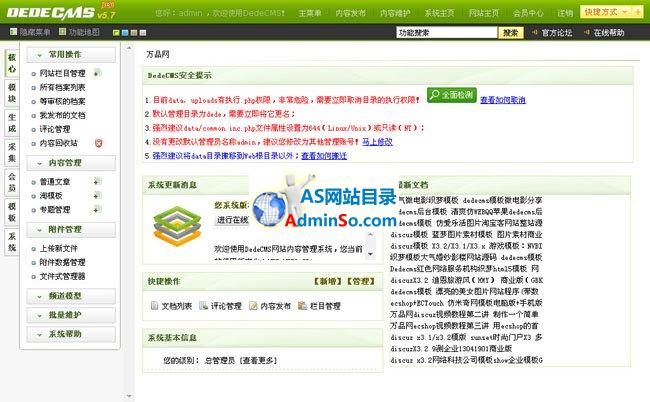Select the brown skin swatch
The width and height of the screenshot is (650, 402).
(133, 33)
